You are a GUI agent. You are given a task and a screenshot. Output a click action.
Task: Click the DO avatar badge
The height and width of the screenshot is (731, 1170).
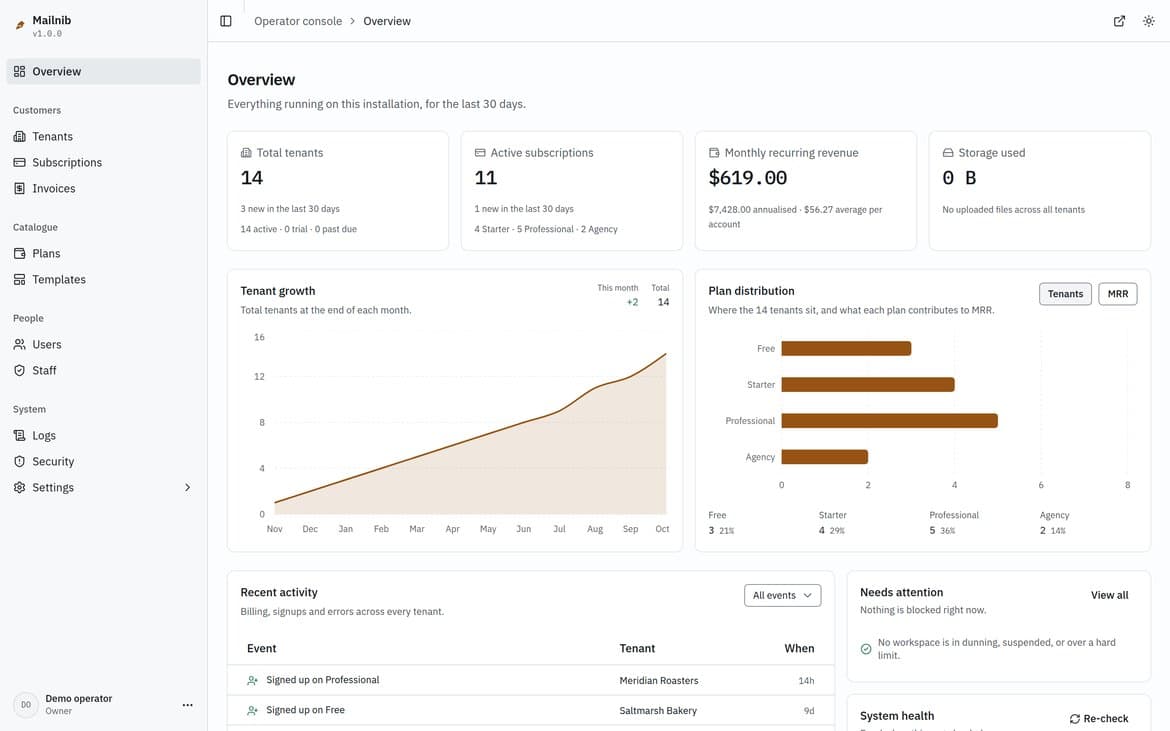[x=26, y=705]
